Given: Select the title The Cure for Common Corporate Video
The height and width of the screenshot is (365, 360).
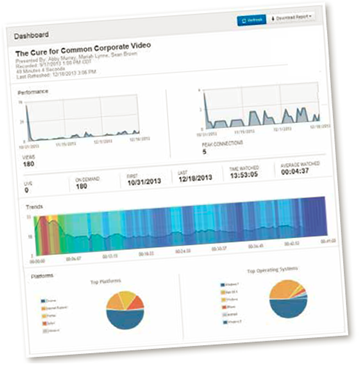Looking at the screenshot, I should click(83, 50).
